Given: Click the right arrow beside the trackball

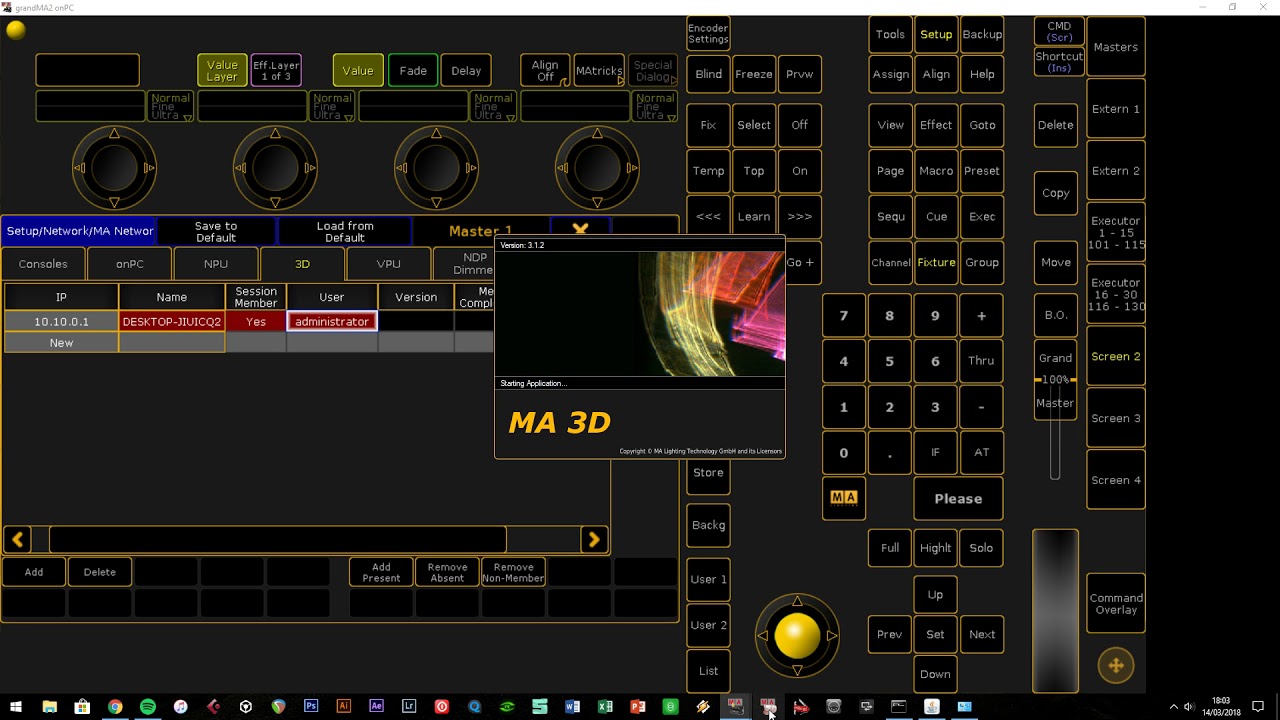Looking at the screenshot, I should coord(831,636).
